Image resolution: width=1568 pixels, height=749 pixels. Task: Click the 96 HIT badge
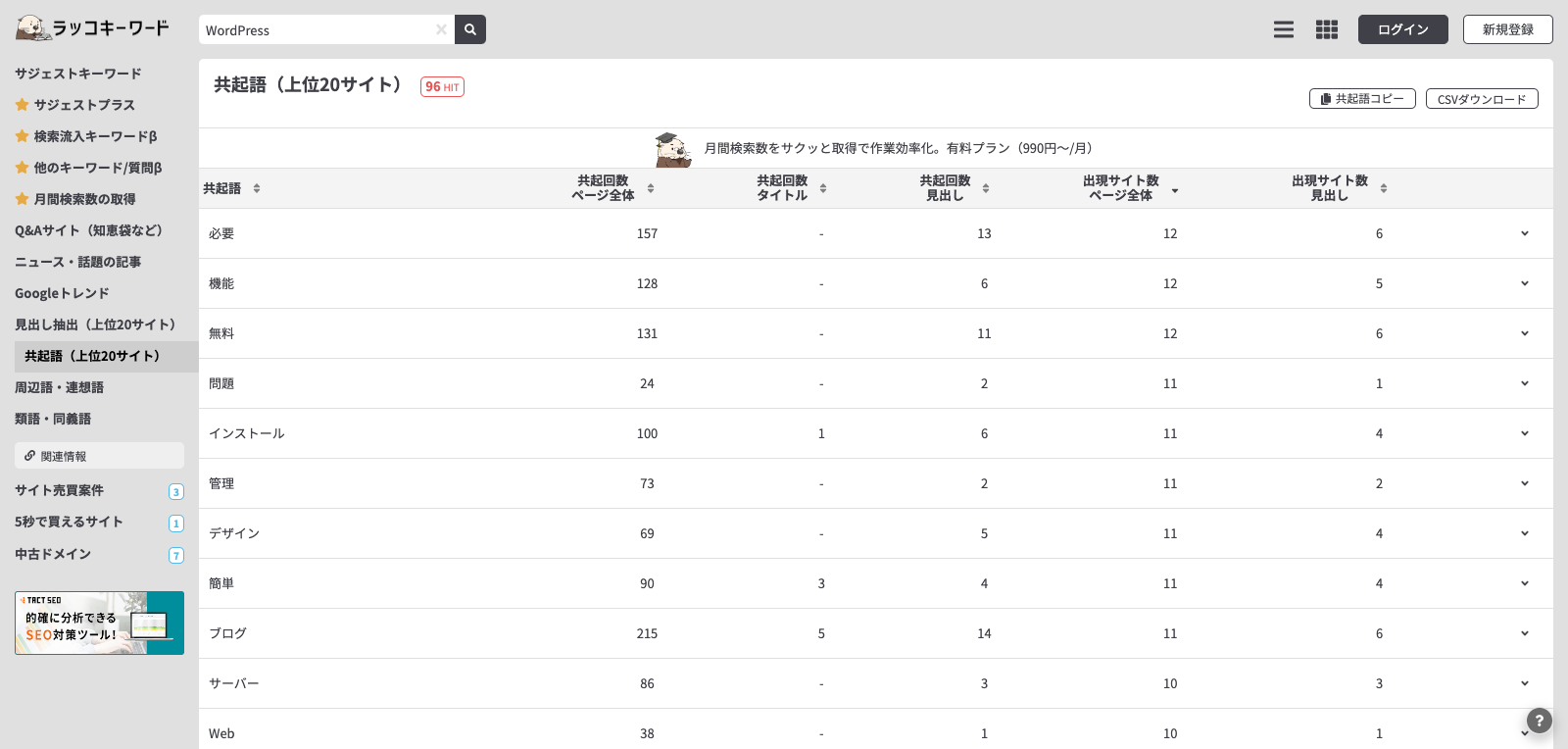pyautogui.click(x=442, y=86)
